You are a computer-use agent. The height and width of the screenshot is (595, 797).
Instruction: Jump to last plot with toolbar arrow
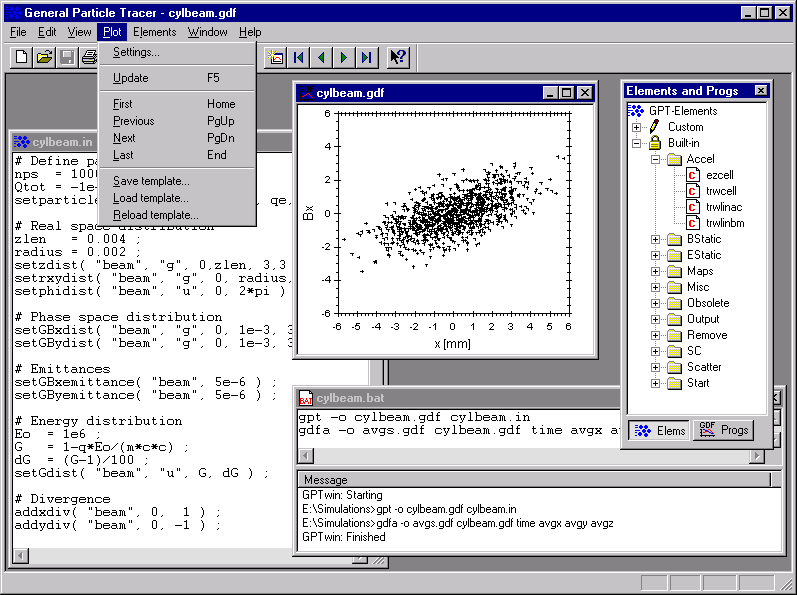(x=366, y=57)
